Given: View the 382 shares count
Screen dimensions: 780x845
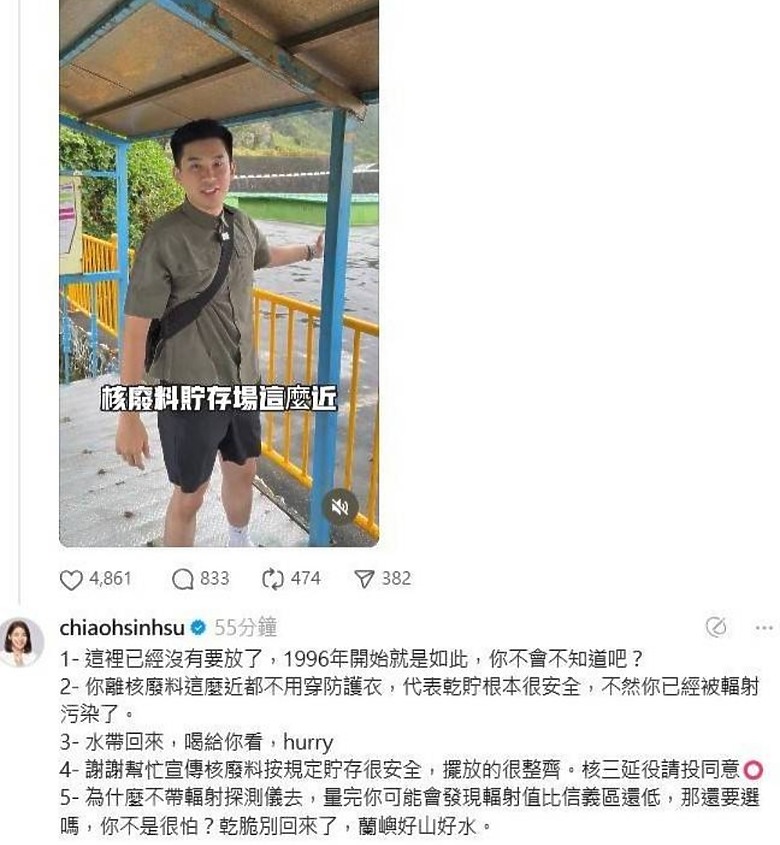Looking at the screenshot, I should click(x=396, y=579).
